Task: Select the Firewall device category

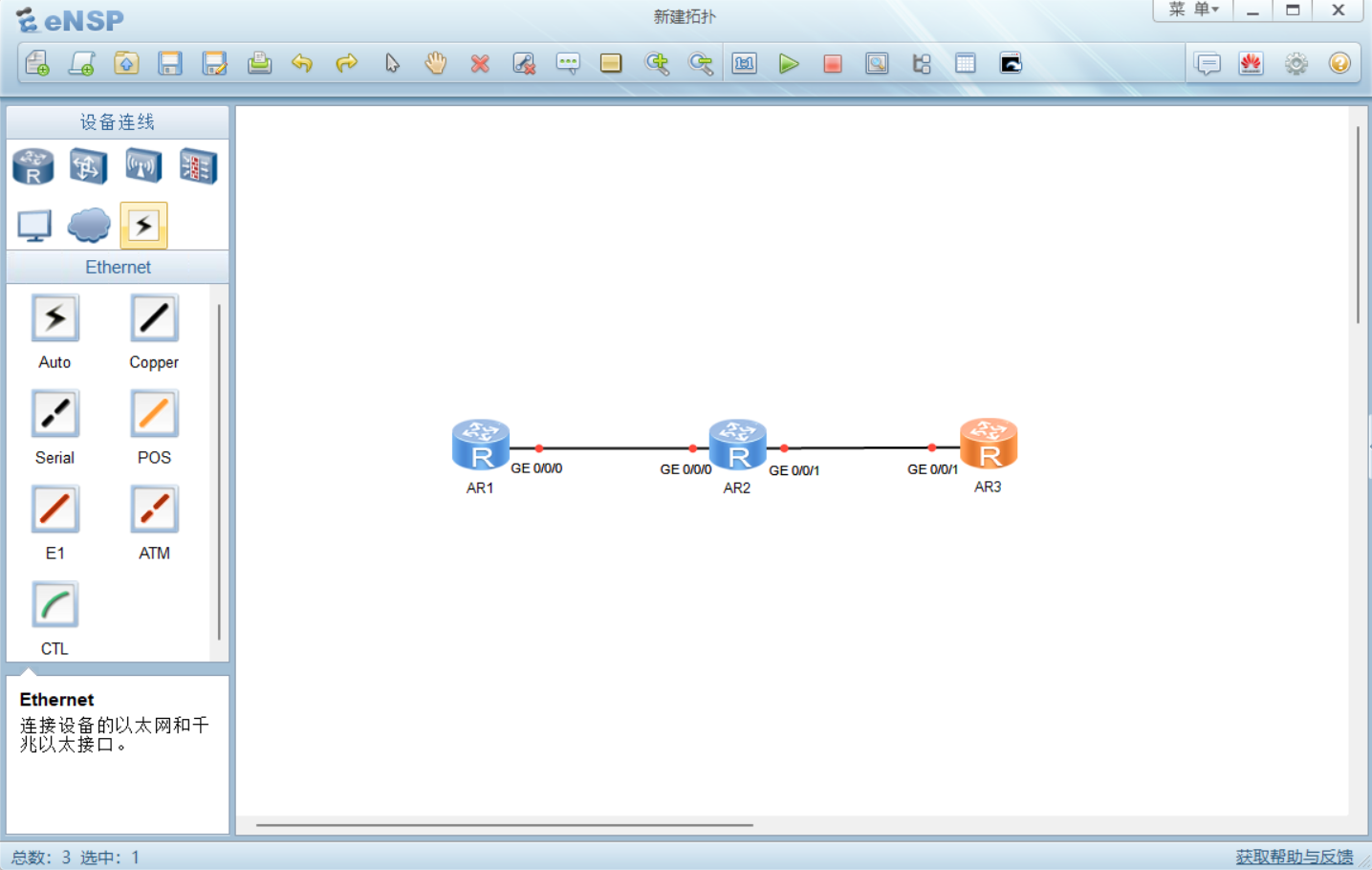Action: 198,166
